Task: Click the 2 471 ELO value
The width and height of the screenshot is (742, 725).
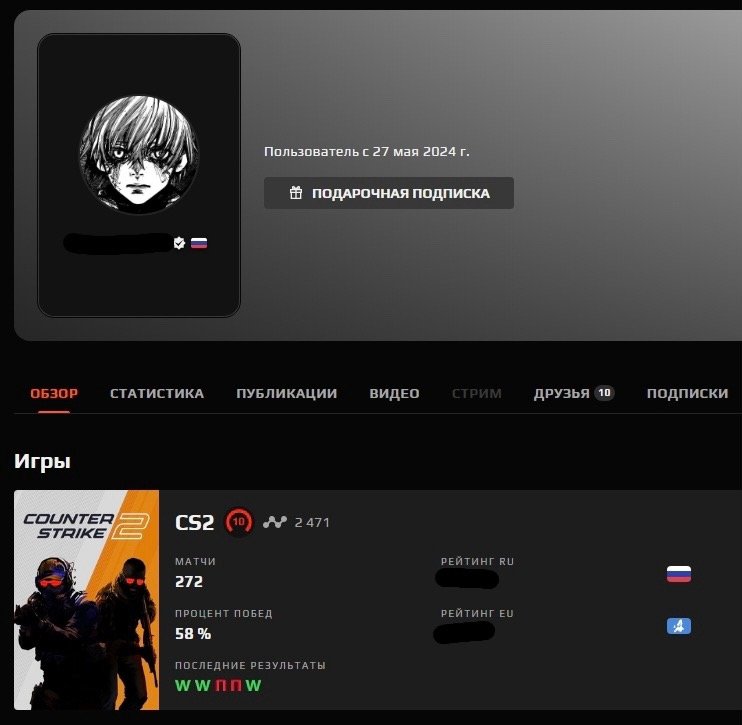Action: (x=312, y=522)
